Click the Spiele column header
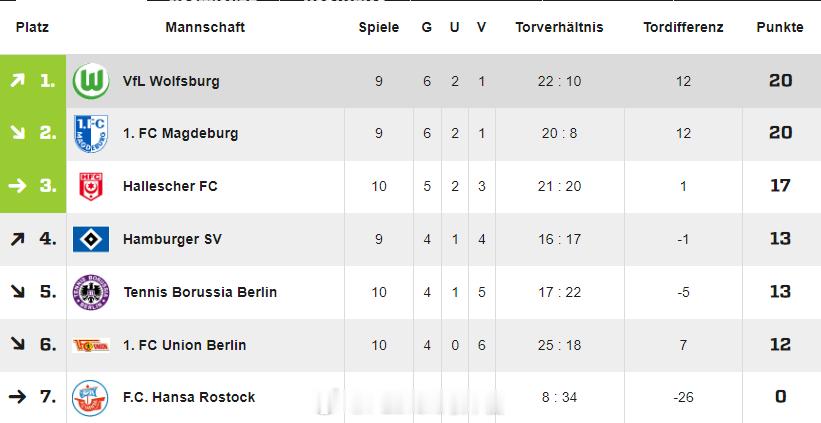Screen dimensions: 821x423 (x=379, y=28)
